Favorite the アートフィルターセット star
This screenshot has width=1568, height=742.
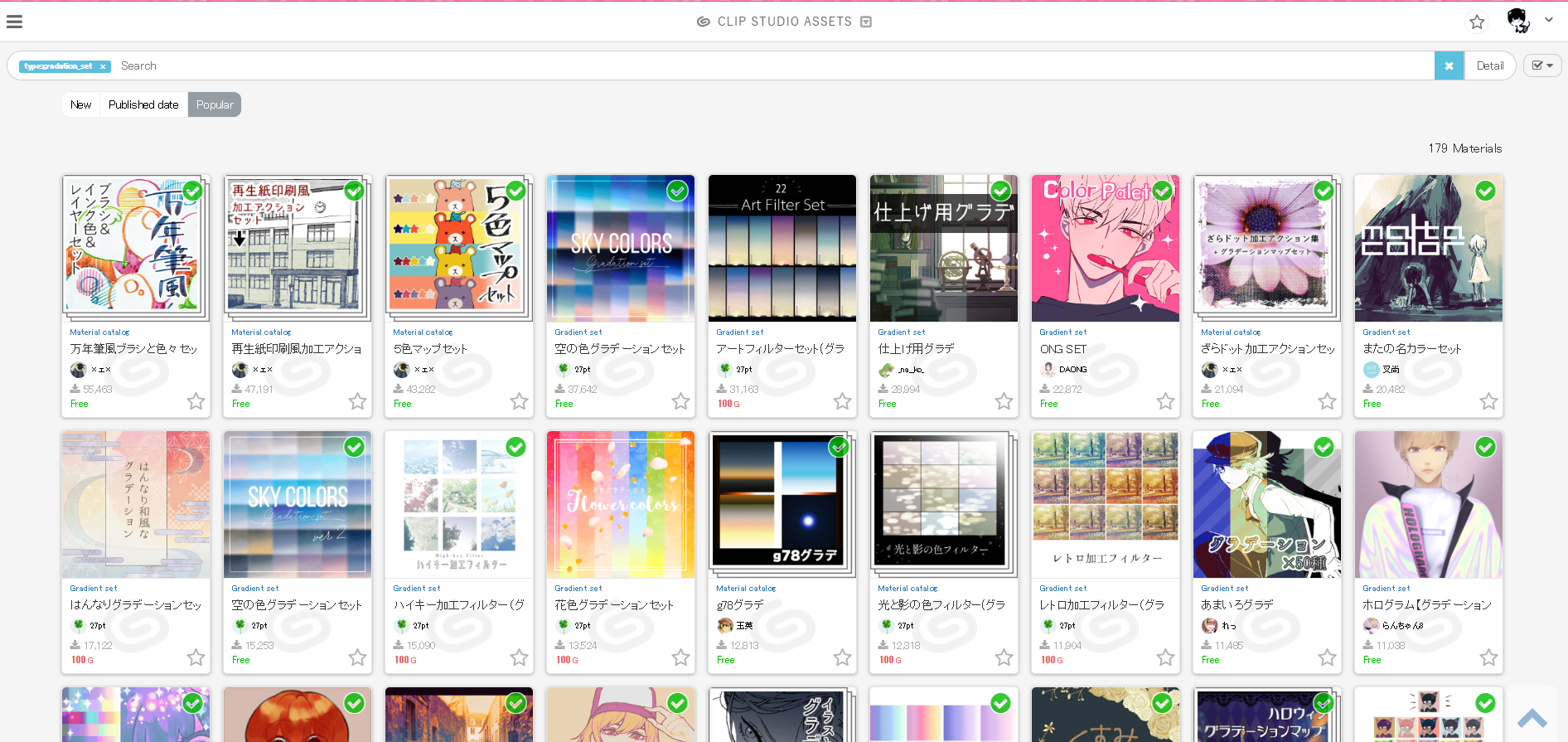842,401
